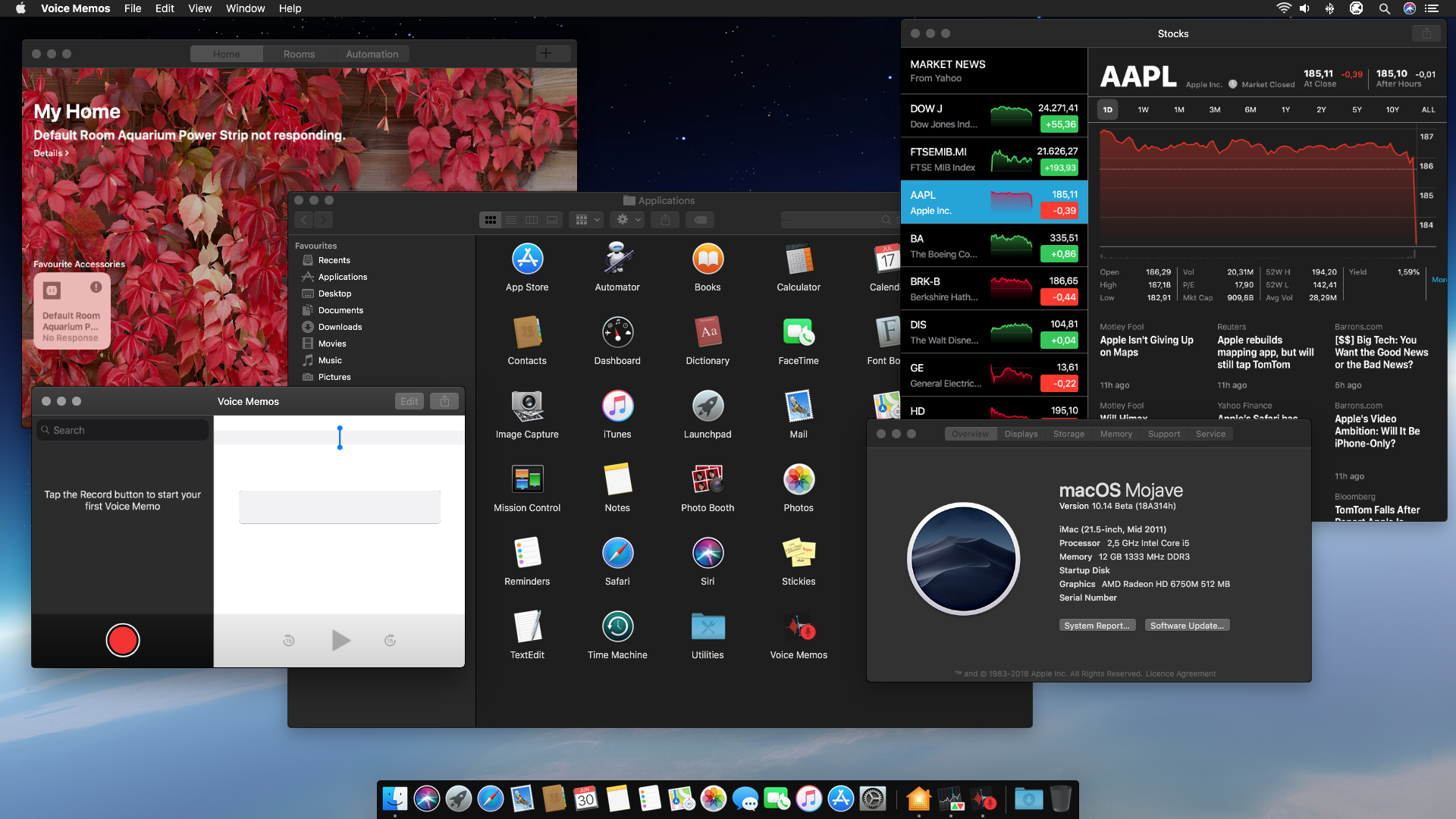The width and height of the screenshot is (1456, 819).
Task: Click the Voice Memos share icon
Action: [x=444, y=401]
